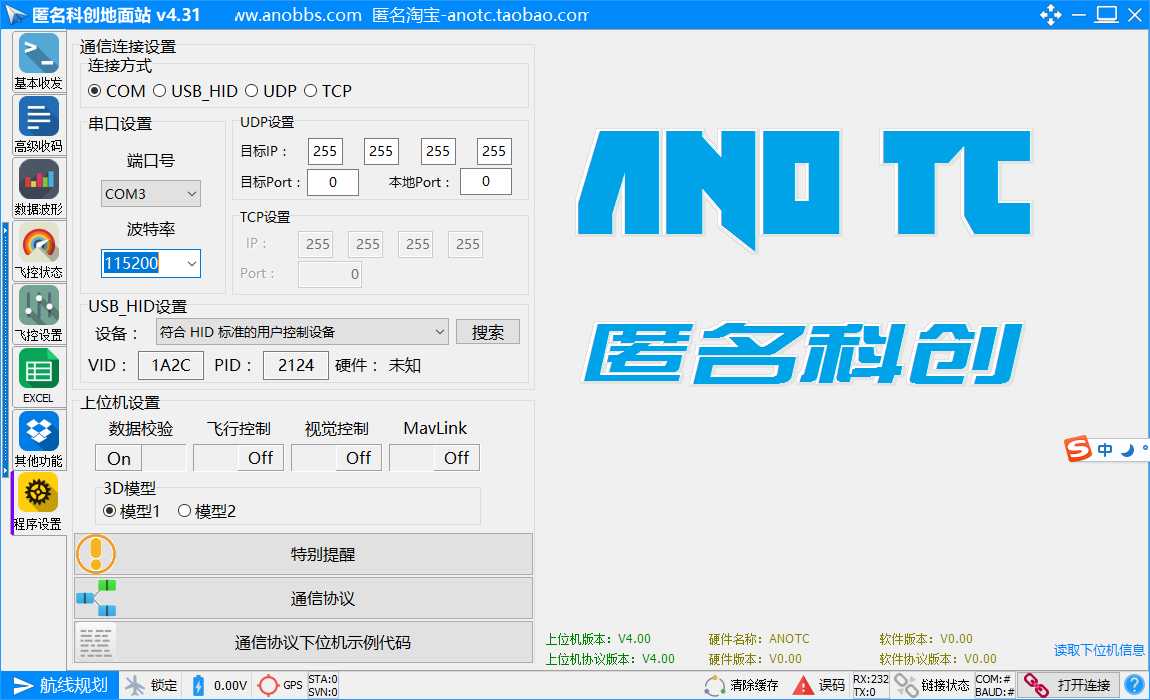Image resolution: width=1150 pixels, height=700 pixels.
Task: Toggle the 数据校验 On switch
Action: [x=140, y=458]
